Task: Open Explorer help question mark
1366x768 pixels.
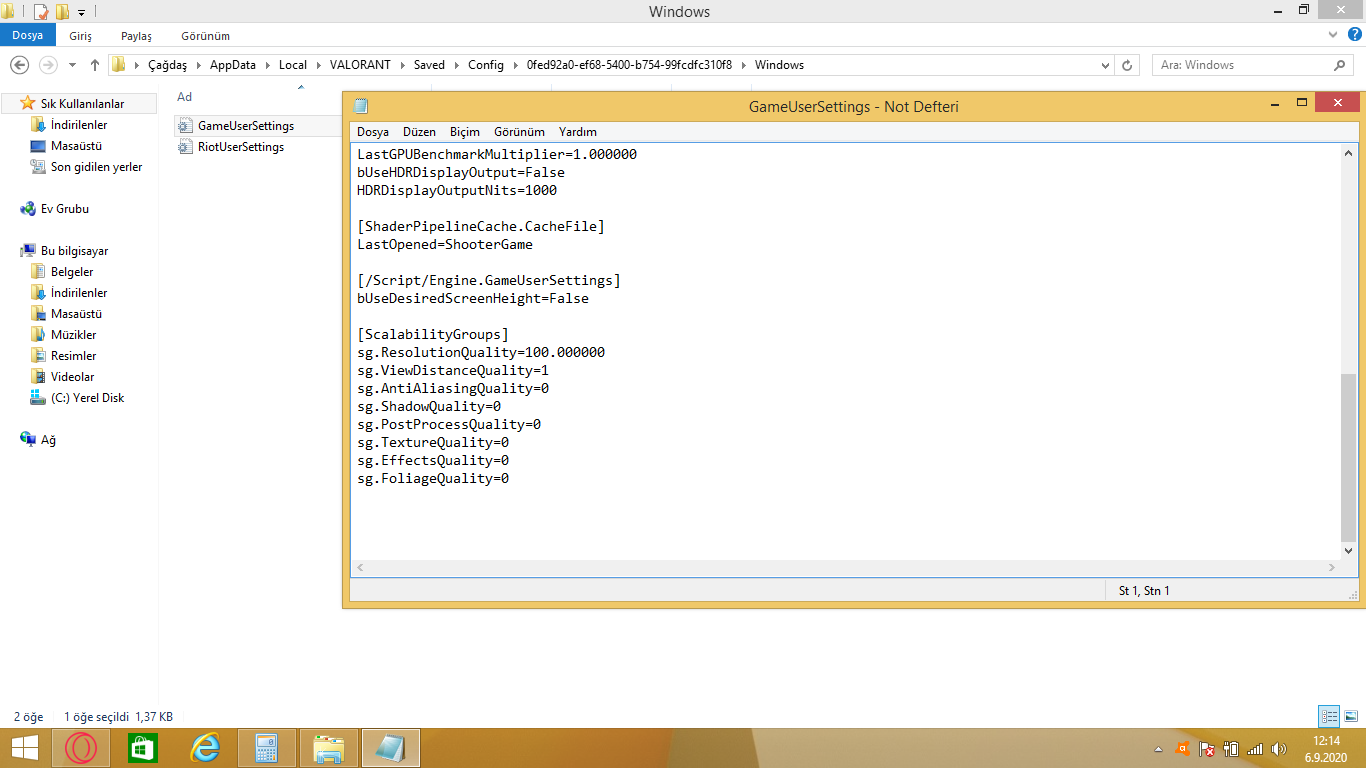Action: [x=1353, y=35]
